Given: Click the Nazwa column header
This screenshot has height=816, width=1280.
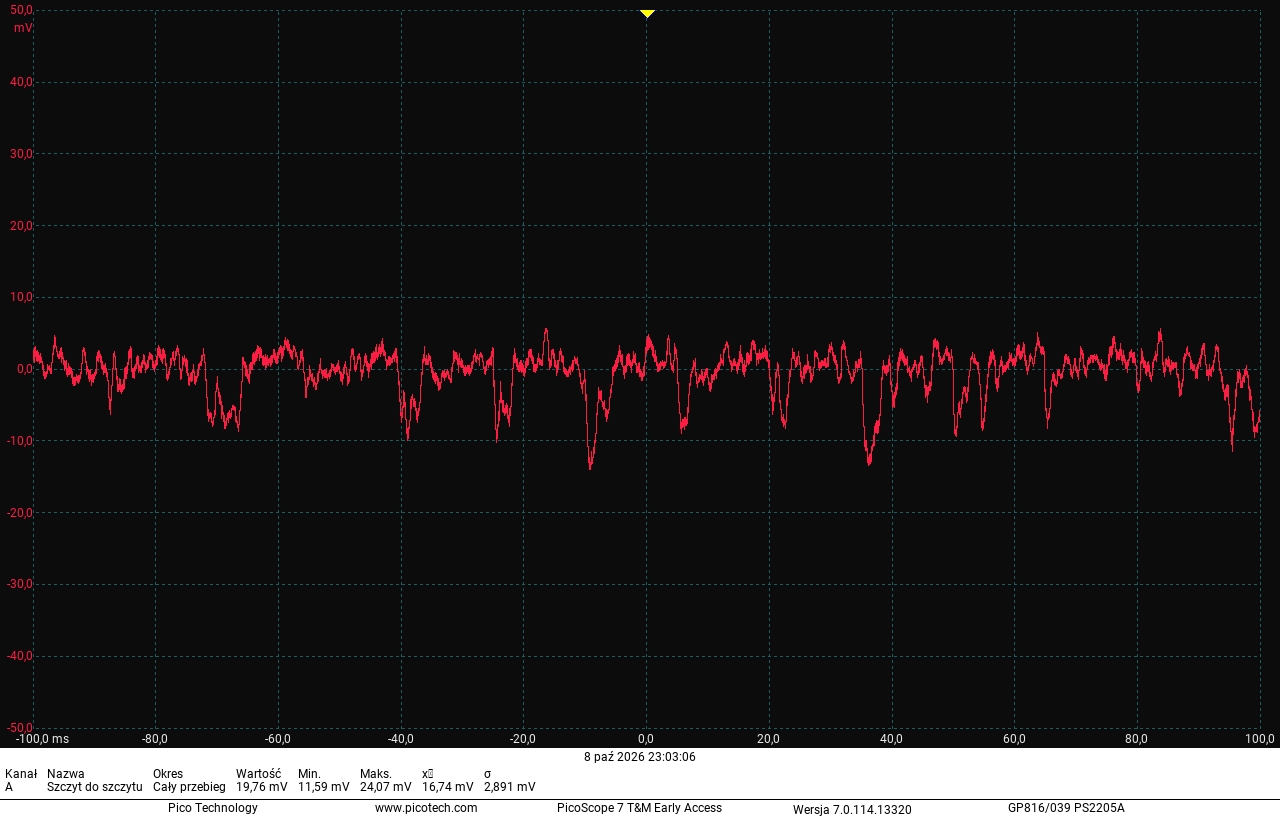Looking at the screenshot, I should [x=66, y=774].
